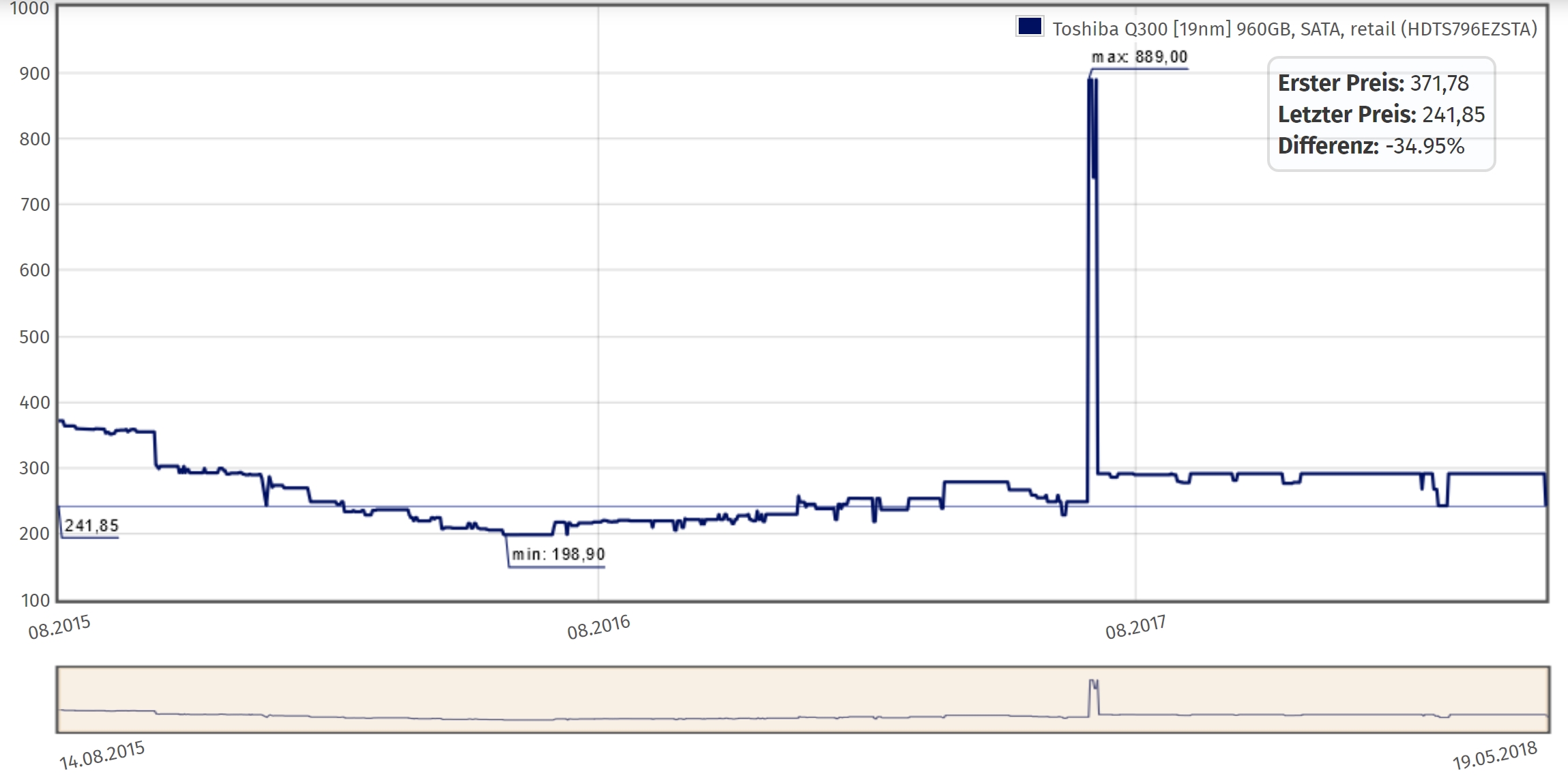Click the 19.05.2018 range end date
The height and width of the screenshot is (776, 1568).
1494,755
